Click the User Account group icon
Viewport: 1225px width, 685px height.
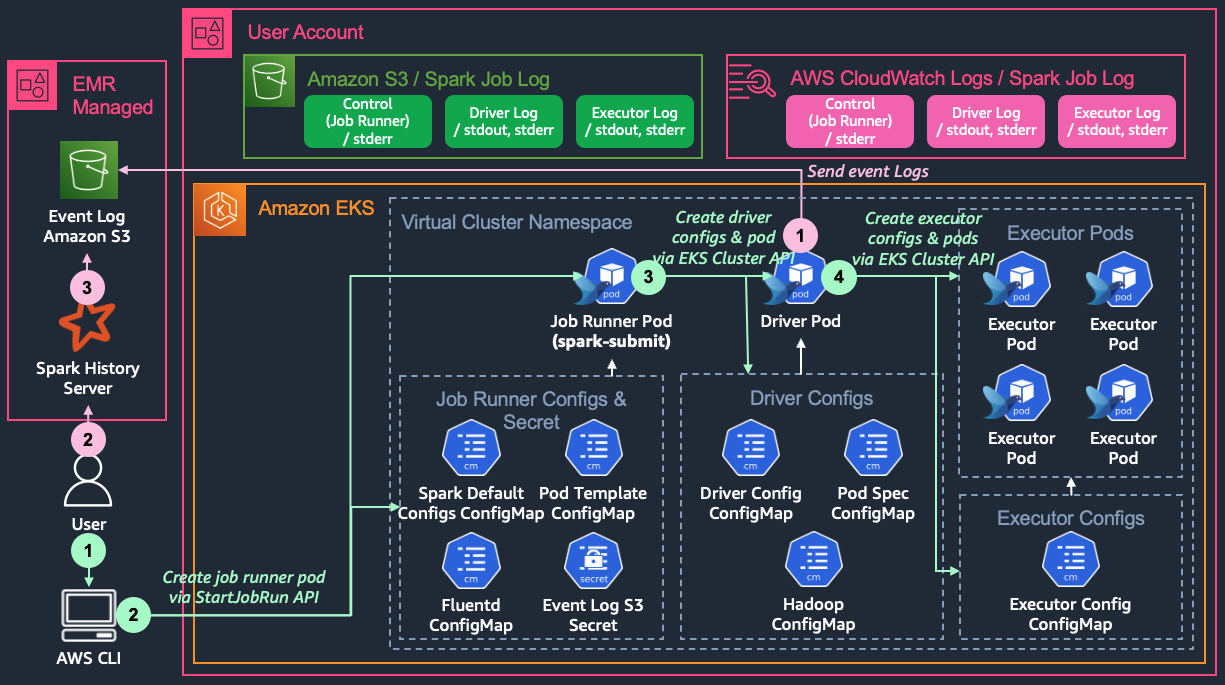pos(208,32)
